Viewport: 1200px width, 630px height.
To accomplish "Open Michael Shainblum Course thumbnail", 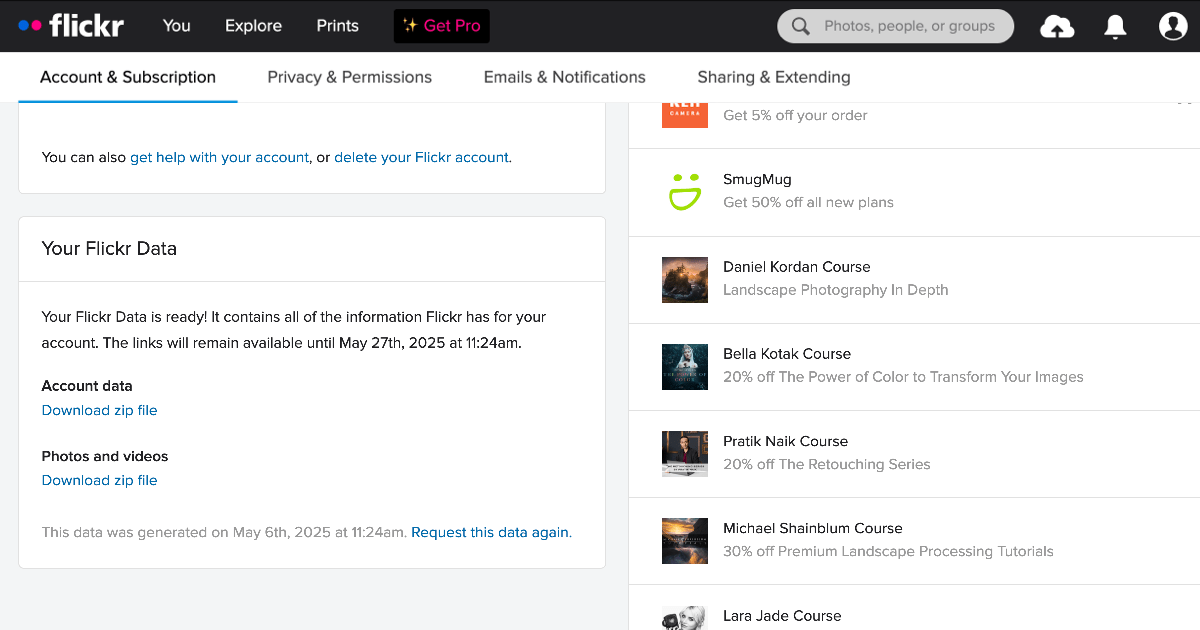I will click(685, 541).
